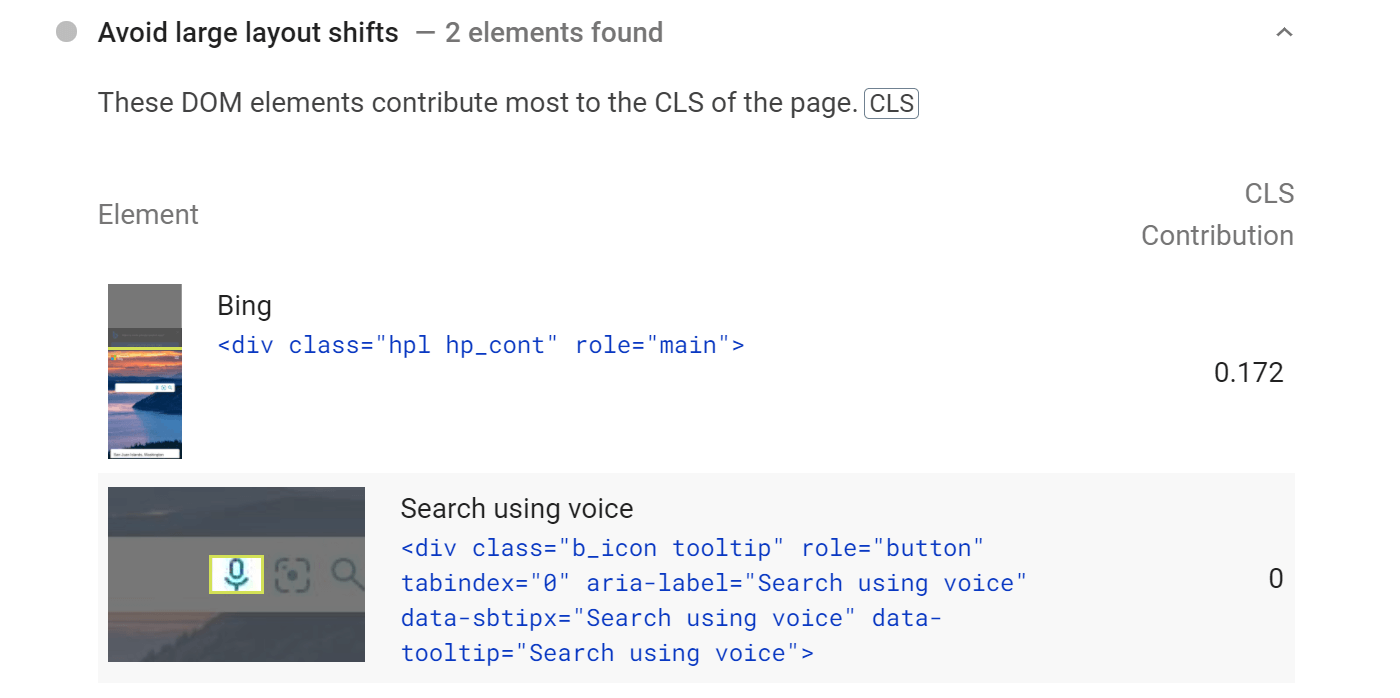Select the Element column header
The width and height of the screenshot is (1400, 698).
tap(148, 214)
